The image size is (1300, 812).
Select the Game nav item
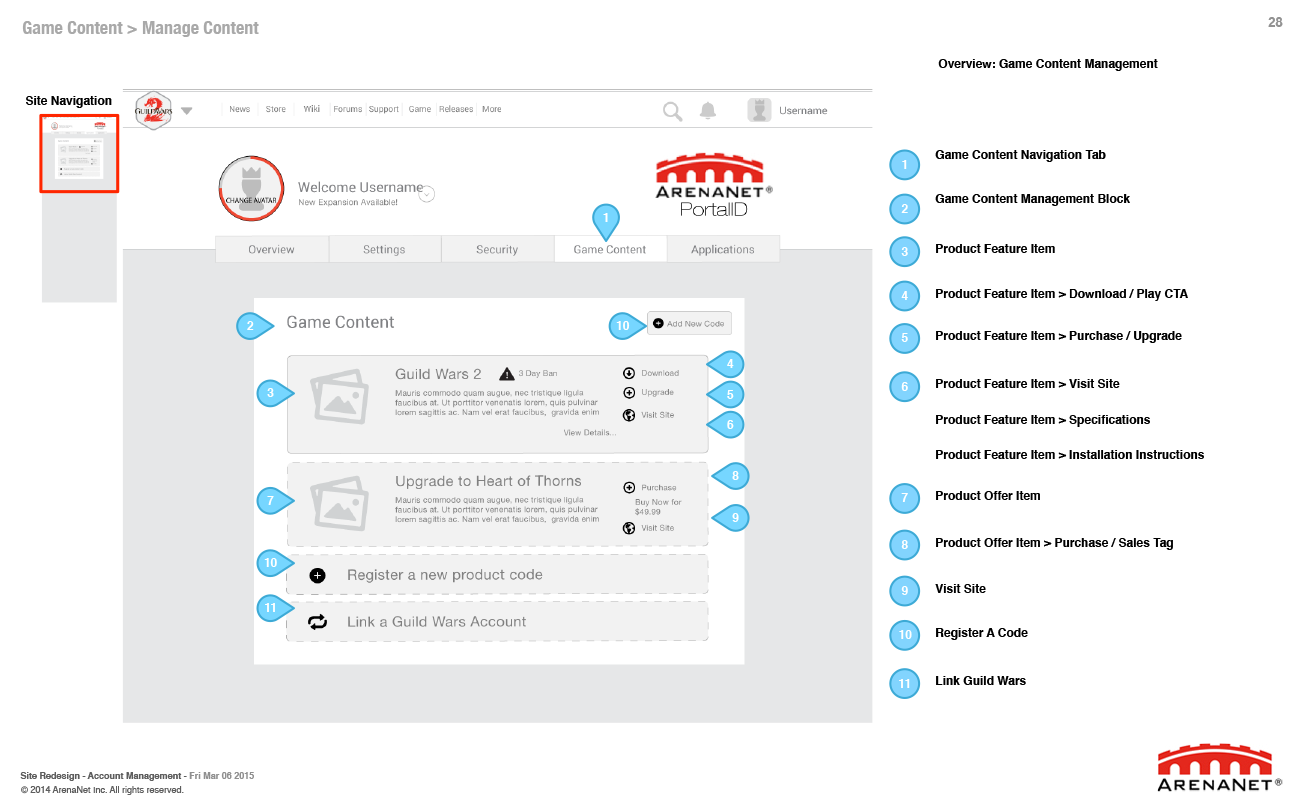[420, 109]
